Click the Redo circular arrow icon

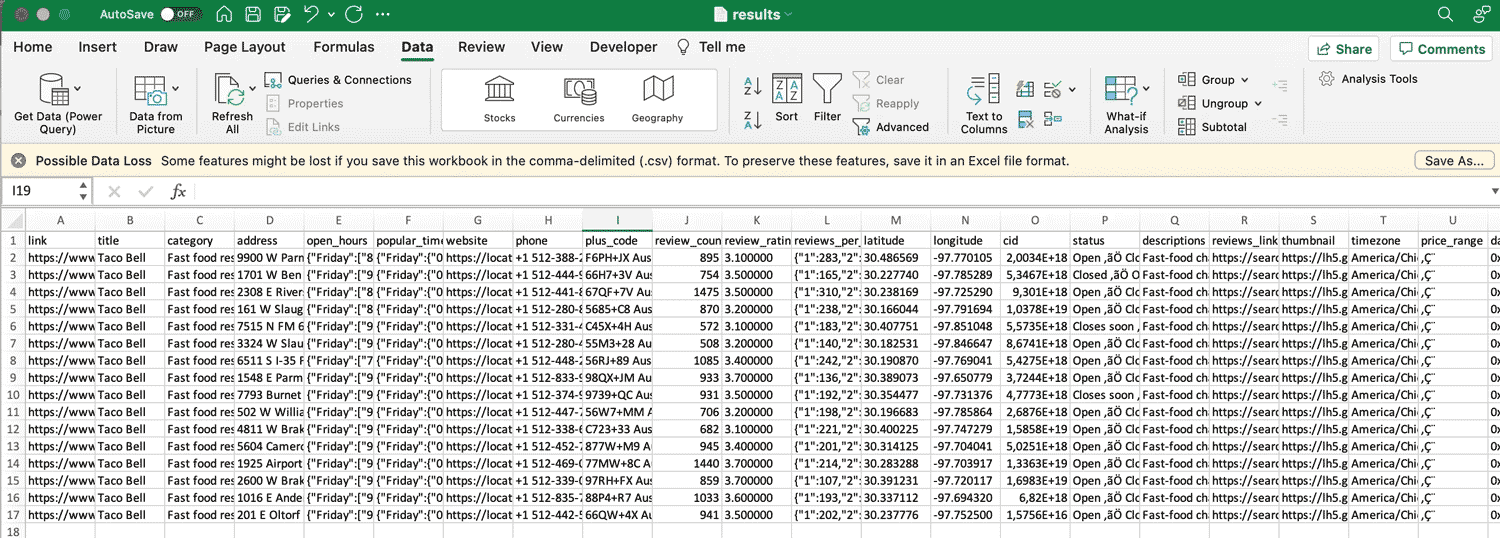(353, 15)
